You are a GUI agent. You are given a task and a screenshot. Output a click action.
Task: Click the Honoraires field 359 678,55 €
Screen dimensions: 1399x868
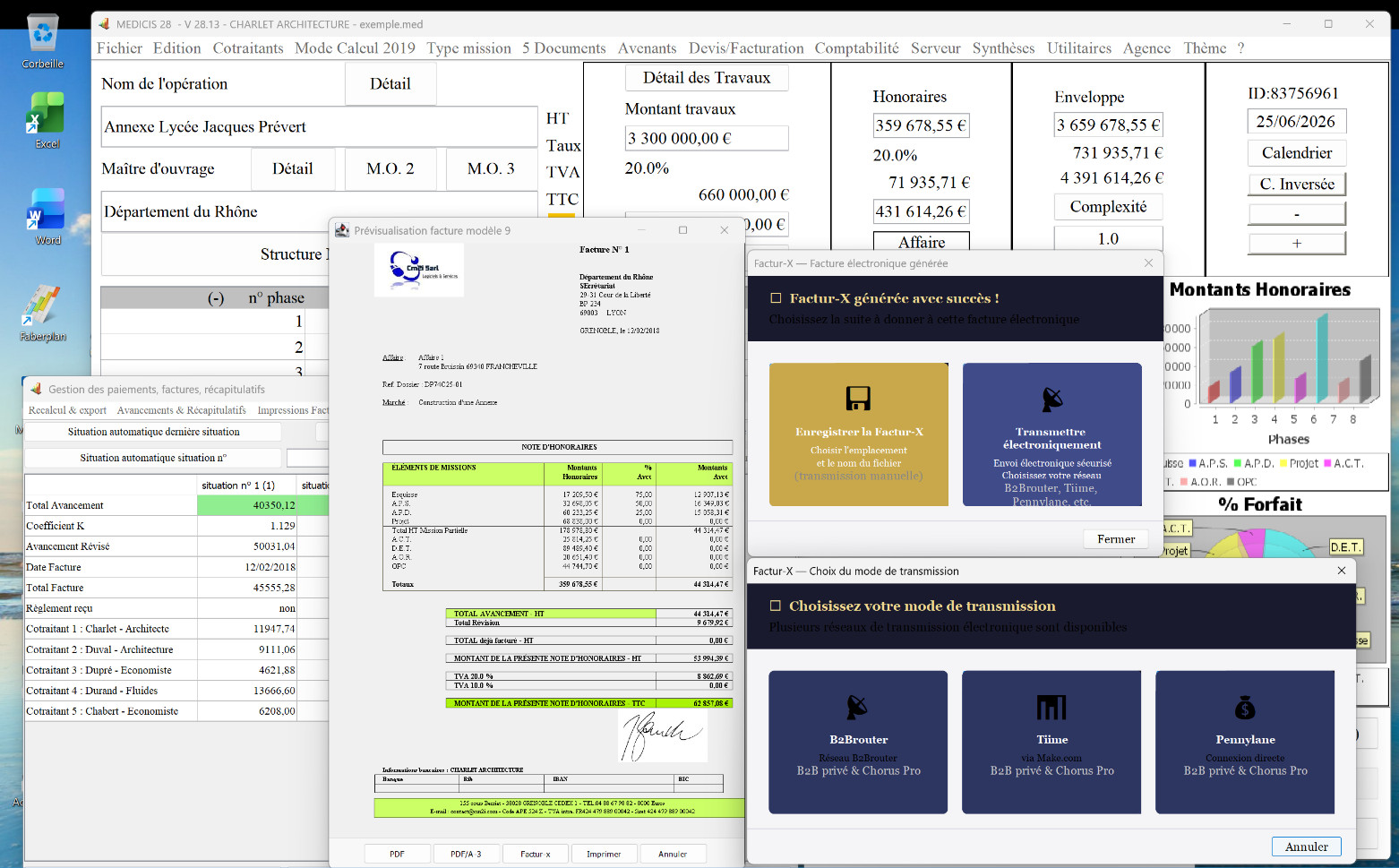[921, 125]
